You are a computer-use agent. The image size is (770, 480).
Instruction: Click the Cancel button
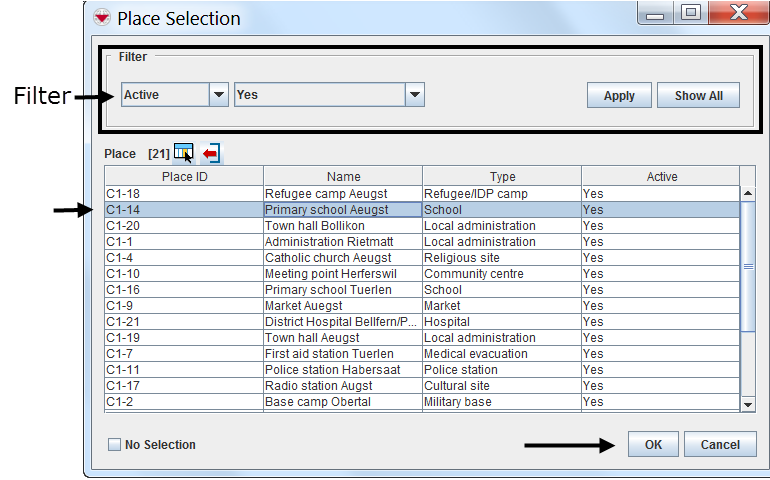pos(720,445)
